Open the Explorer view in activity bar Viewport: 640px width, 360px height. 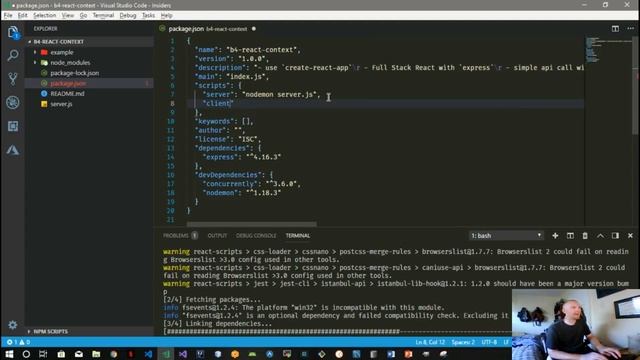coord(13,32)
